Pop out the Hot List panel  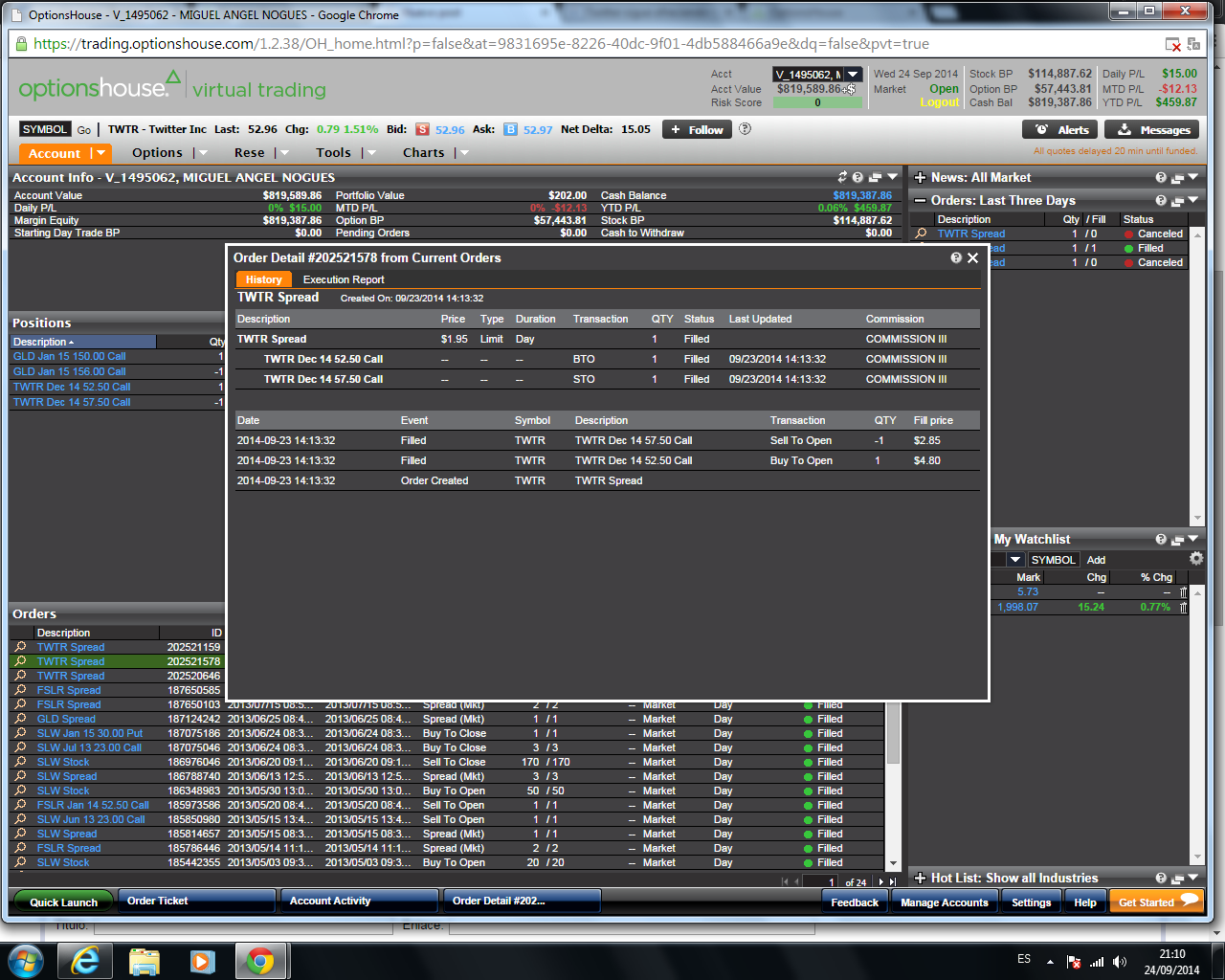pos(1177,878)
